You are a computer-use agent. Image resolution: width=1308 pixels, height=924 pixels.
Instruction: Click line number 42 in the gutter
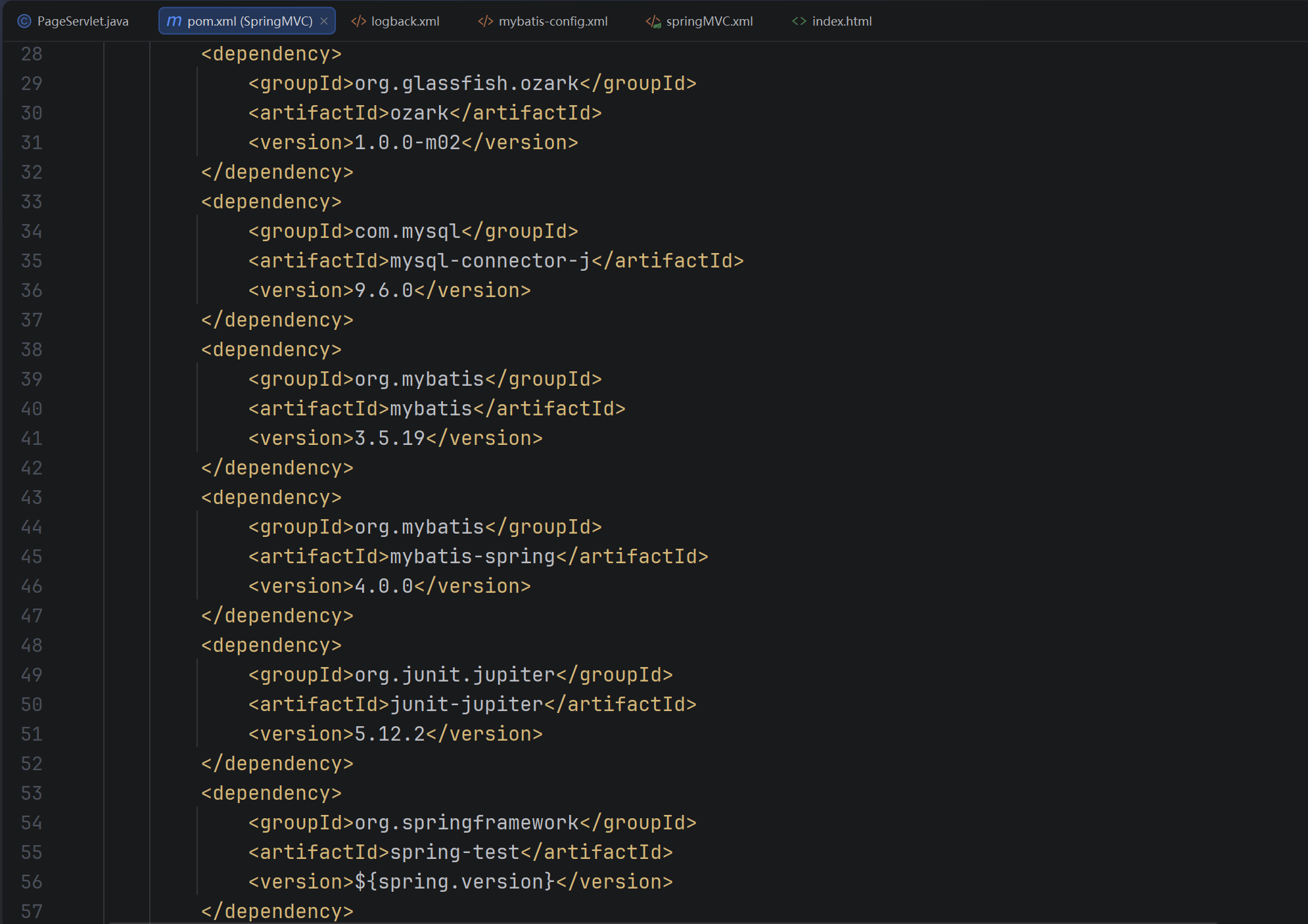tap(32, 468)
